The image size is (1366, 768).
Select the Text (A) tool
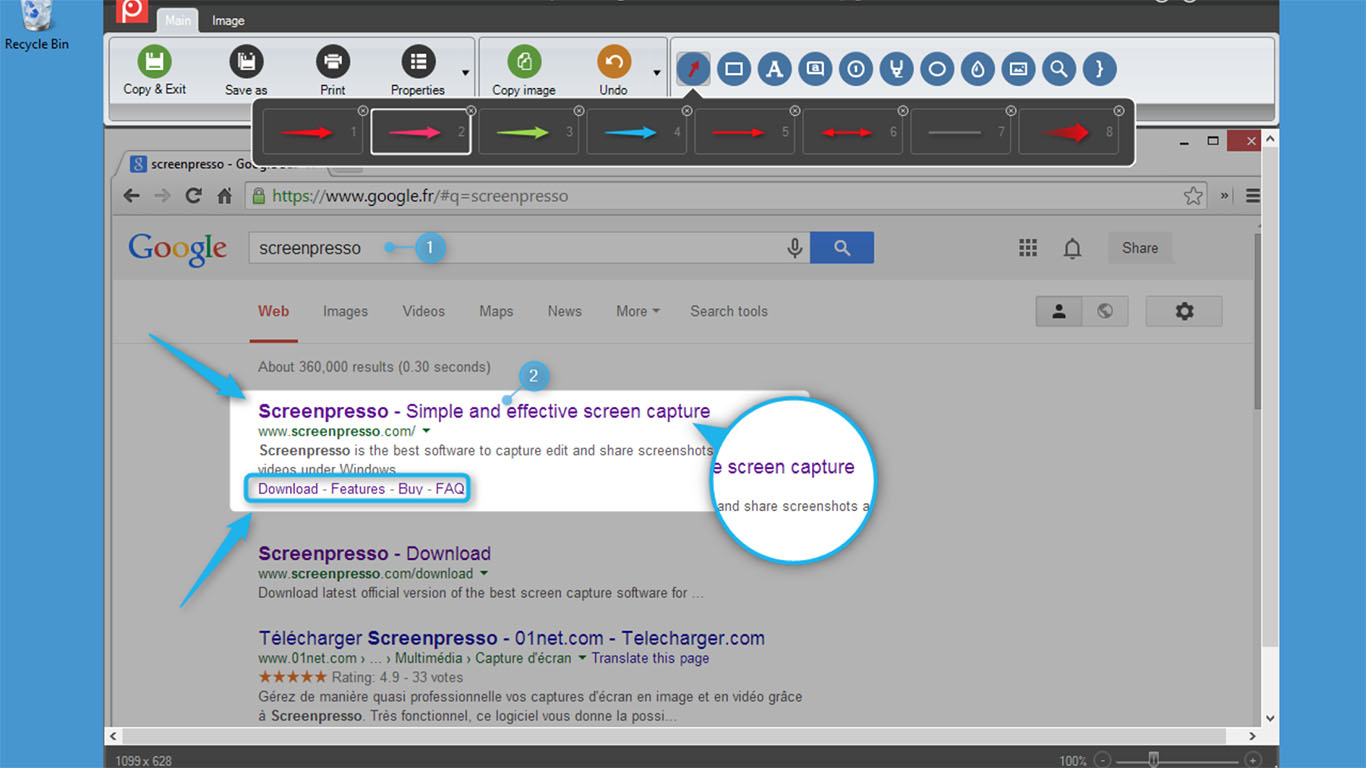click(x=774, y=69)
